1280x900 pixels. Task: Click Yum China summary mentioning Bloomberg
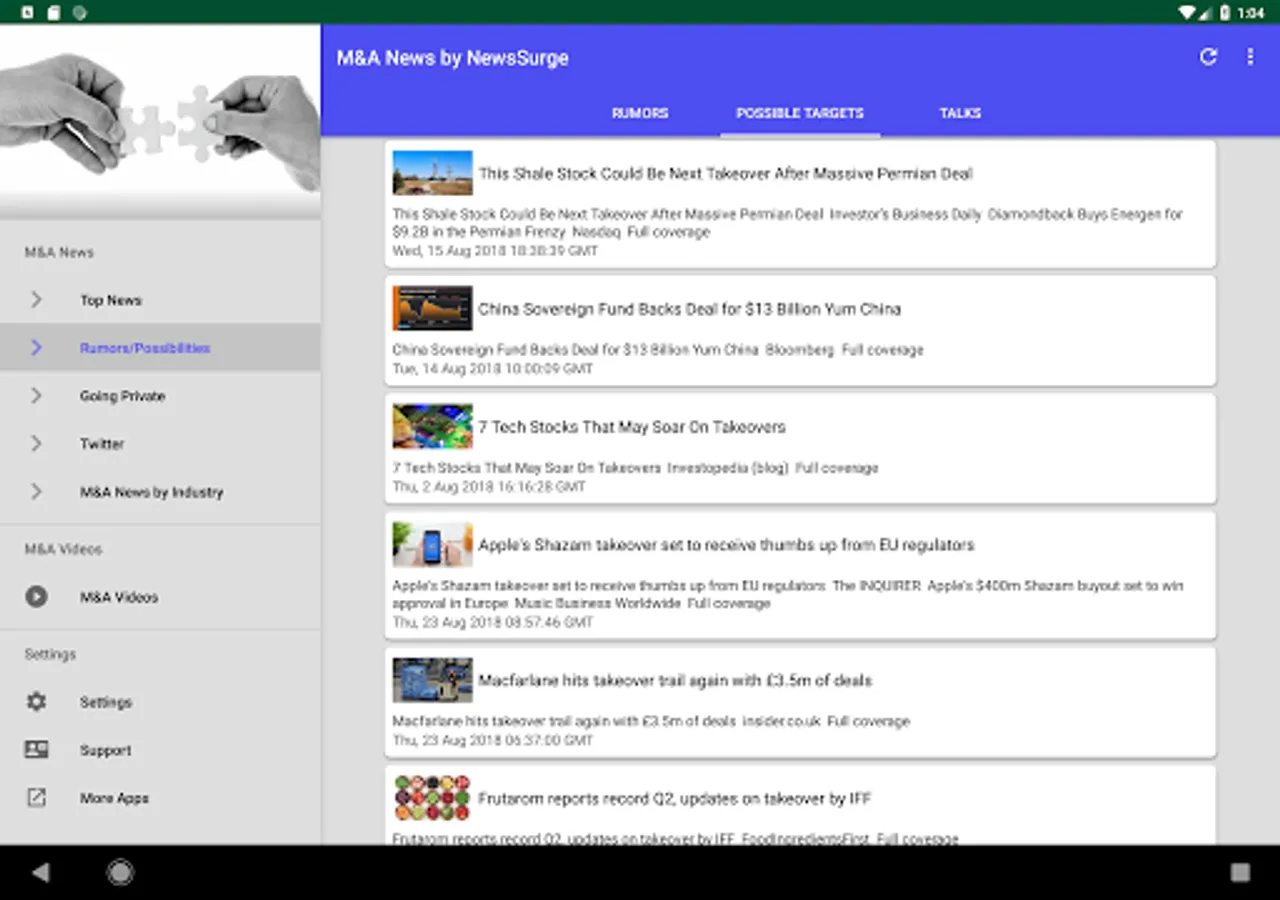click(x=658, y=350)
